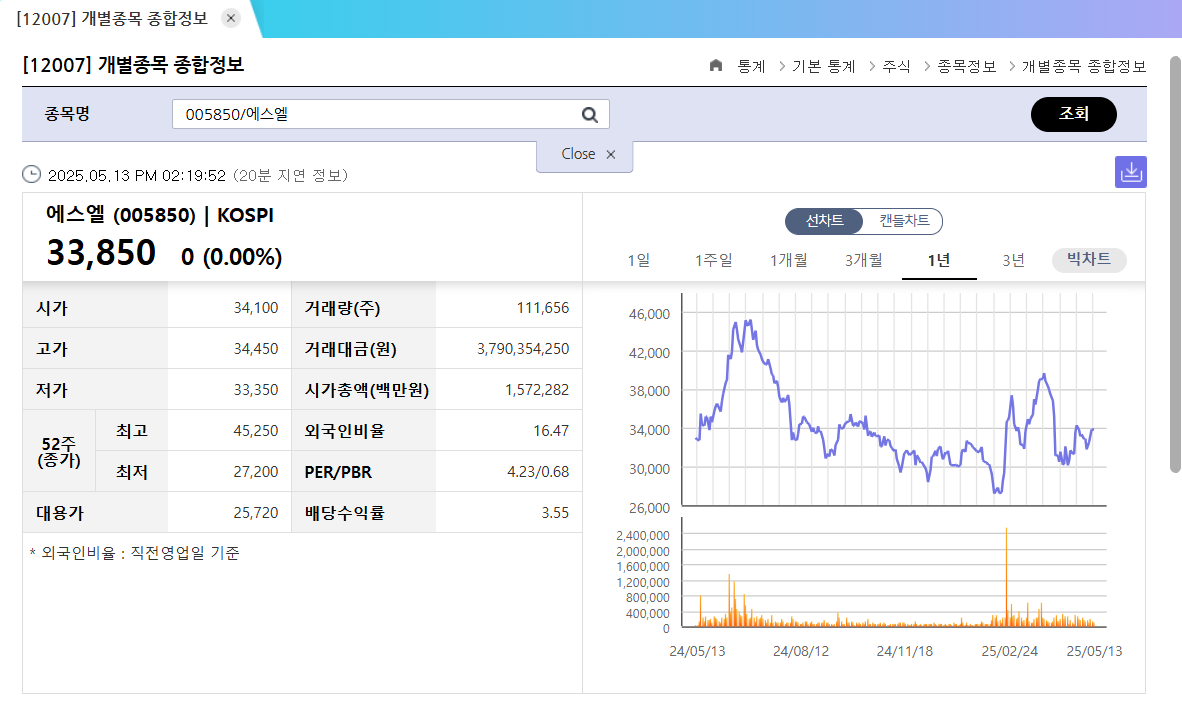Select the 1일 chart period
Screen dimensions: 1182x705
click(640, 259)
